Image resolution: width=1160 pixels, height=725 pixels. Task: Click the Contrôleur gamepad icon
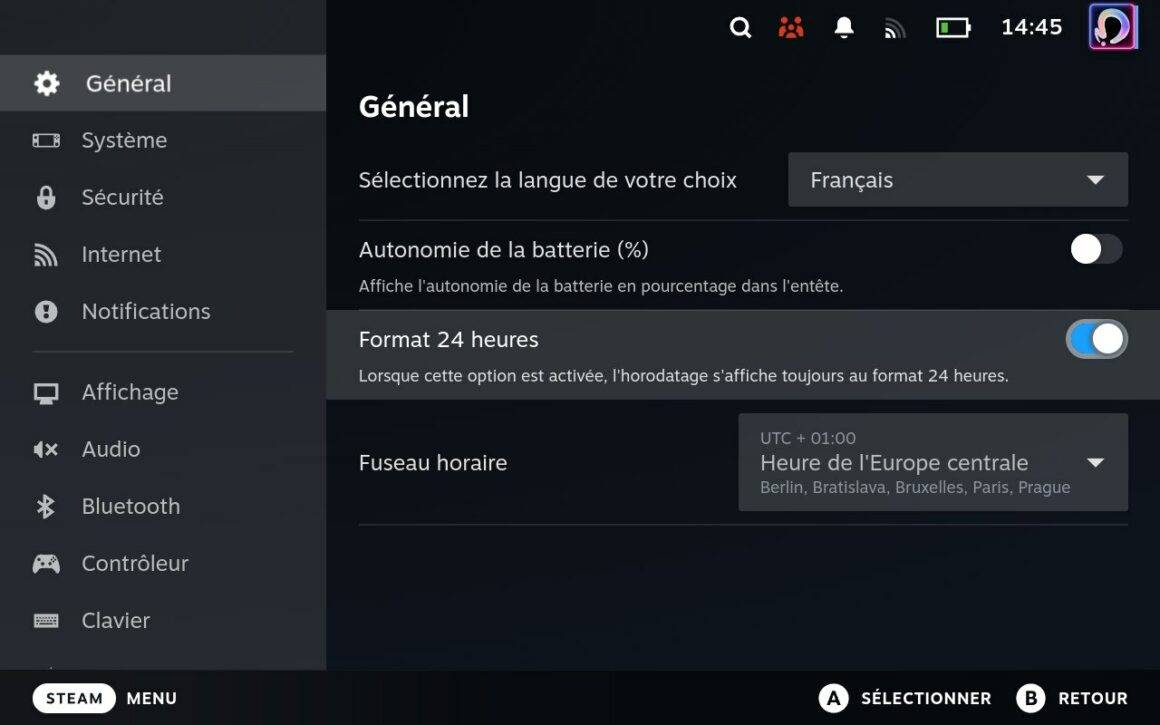tap(46, 564)
